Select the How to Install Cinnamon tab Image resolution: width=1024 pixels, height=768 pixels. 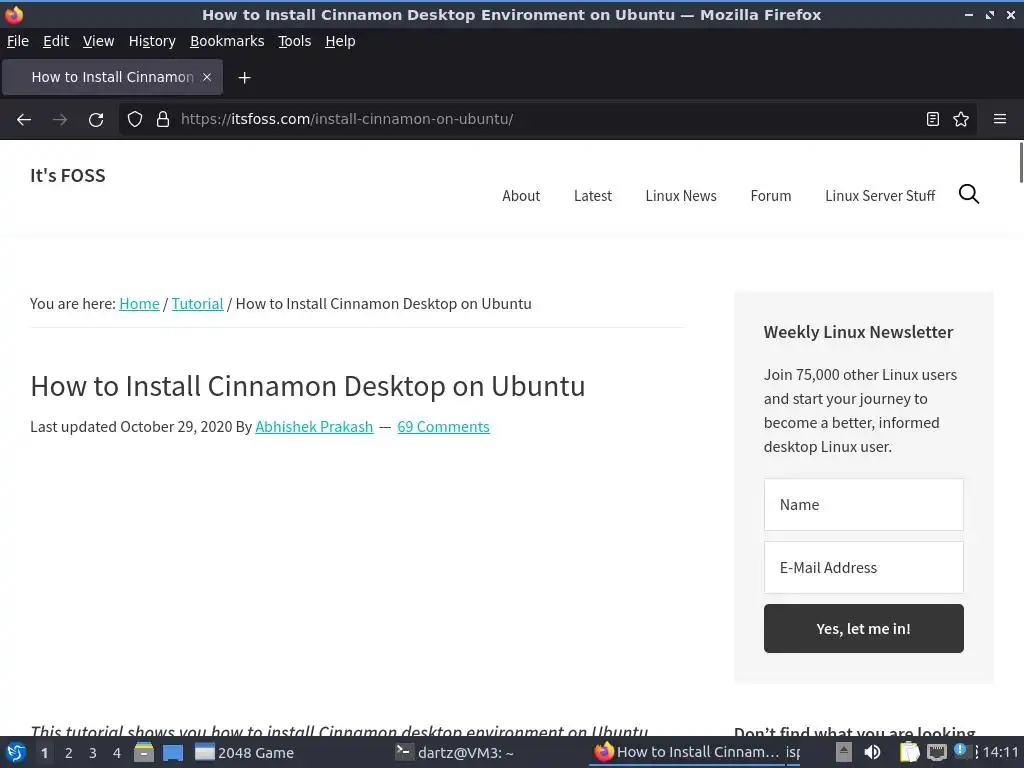coord(112,77)
